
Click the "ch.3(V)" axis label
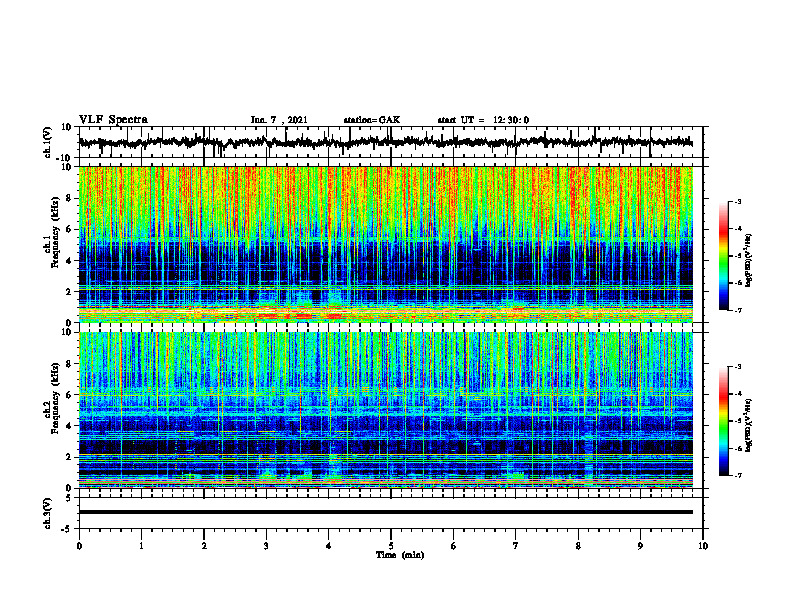48,513
